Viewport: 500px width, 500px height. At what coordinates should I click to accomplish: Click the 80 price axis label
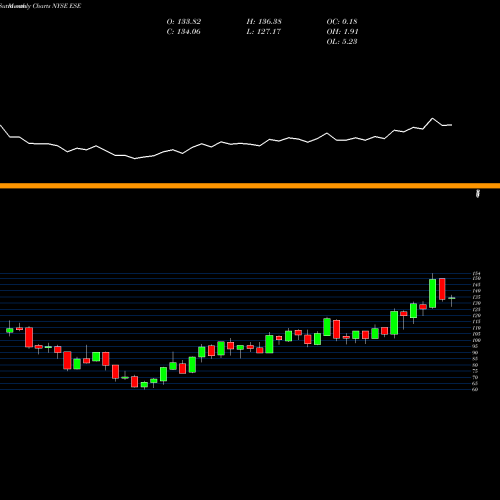[x=475, y=365]
